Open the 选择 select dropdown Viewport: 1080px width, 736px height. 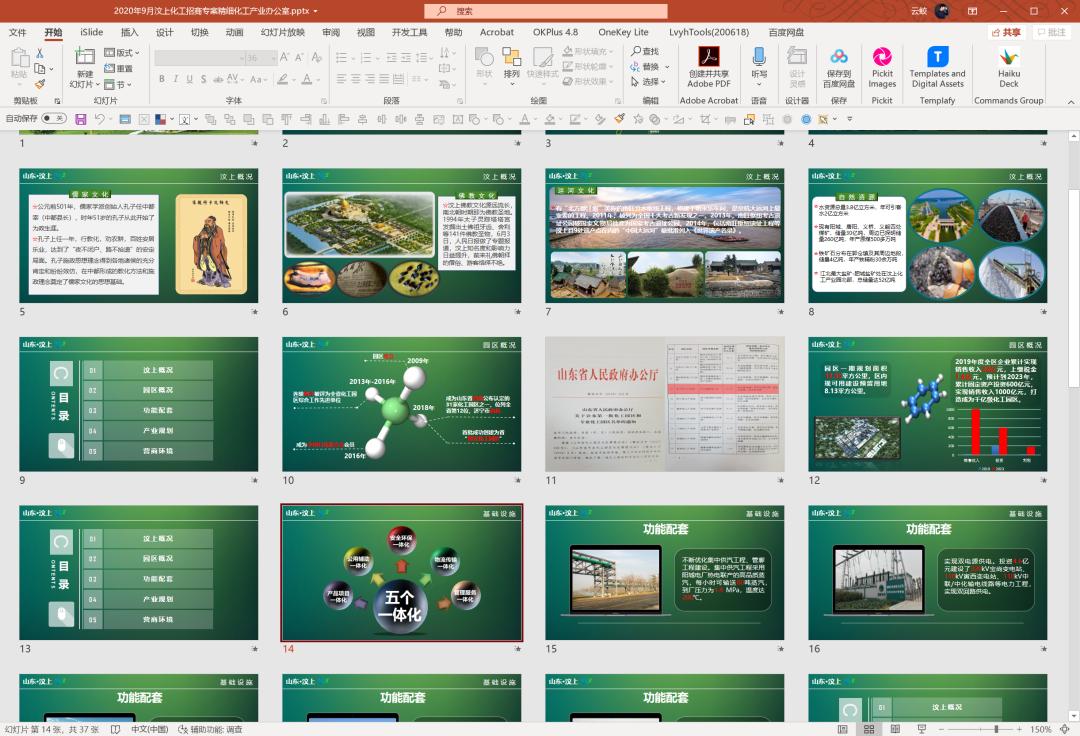(651, 82)
